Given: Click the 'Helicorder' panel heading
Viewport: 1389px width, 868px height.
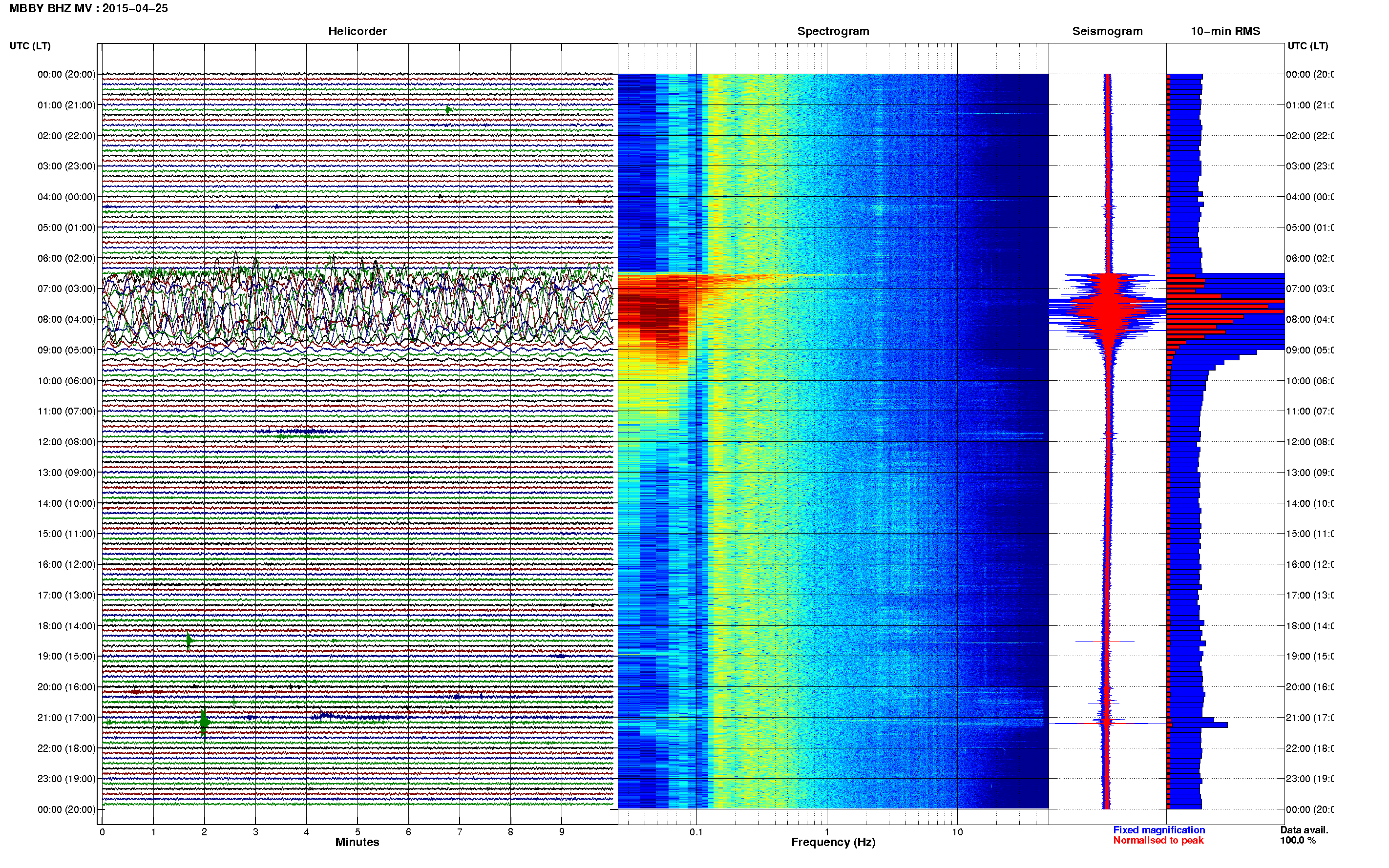Looking at the screenshot, I should [x=357, y=32].
